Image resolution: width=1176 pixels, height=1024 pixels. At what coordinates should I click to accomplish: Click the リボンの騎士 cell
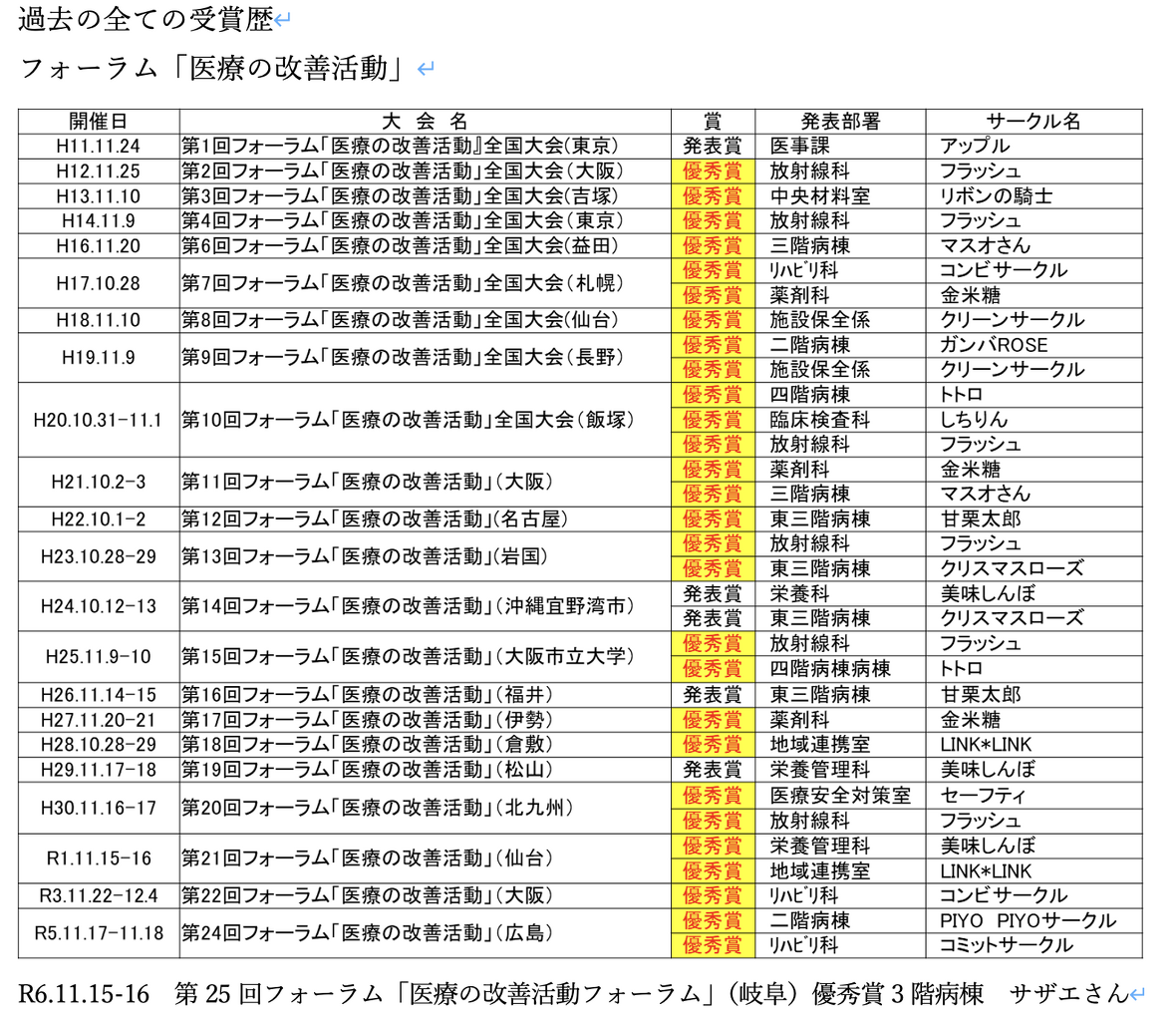pyautogui.click(x=996, y=196)
